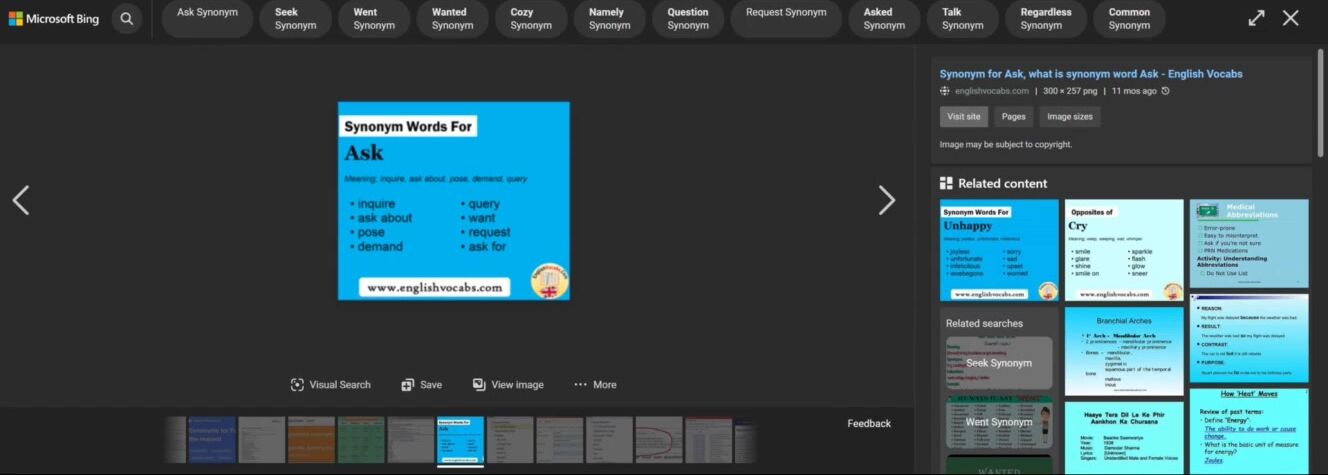1328x475 pixels.
Task: Open the Opposites of Cry thumbnail
Action: 1124,250
